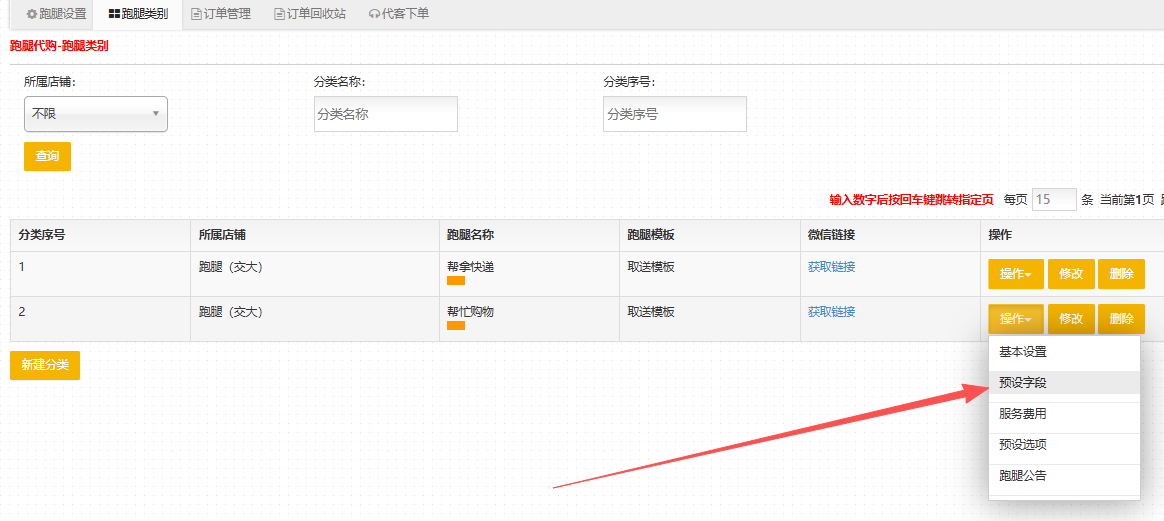Click 新建分类 button
This screenshot has width=1164, height=521.
(45, 365)
